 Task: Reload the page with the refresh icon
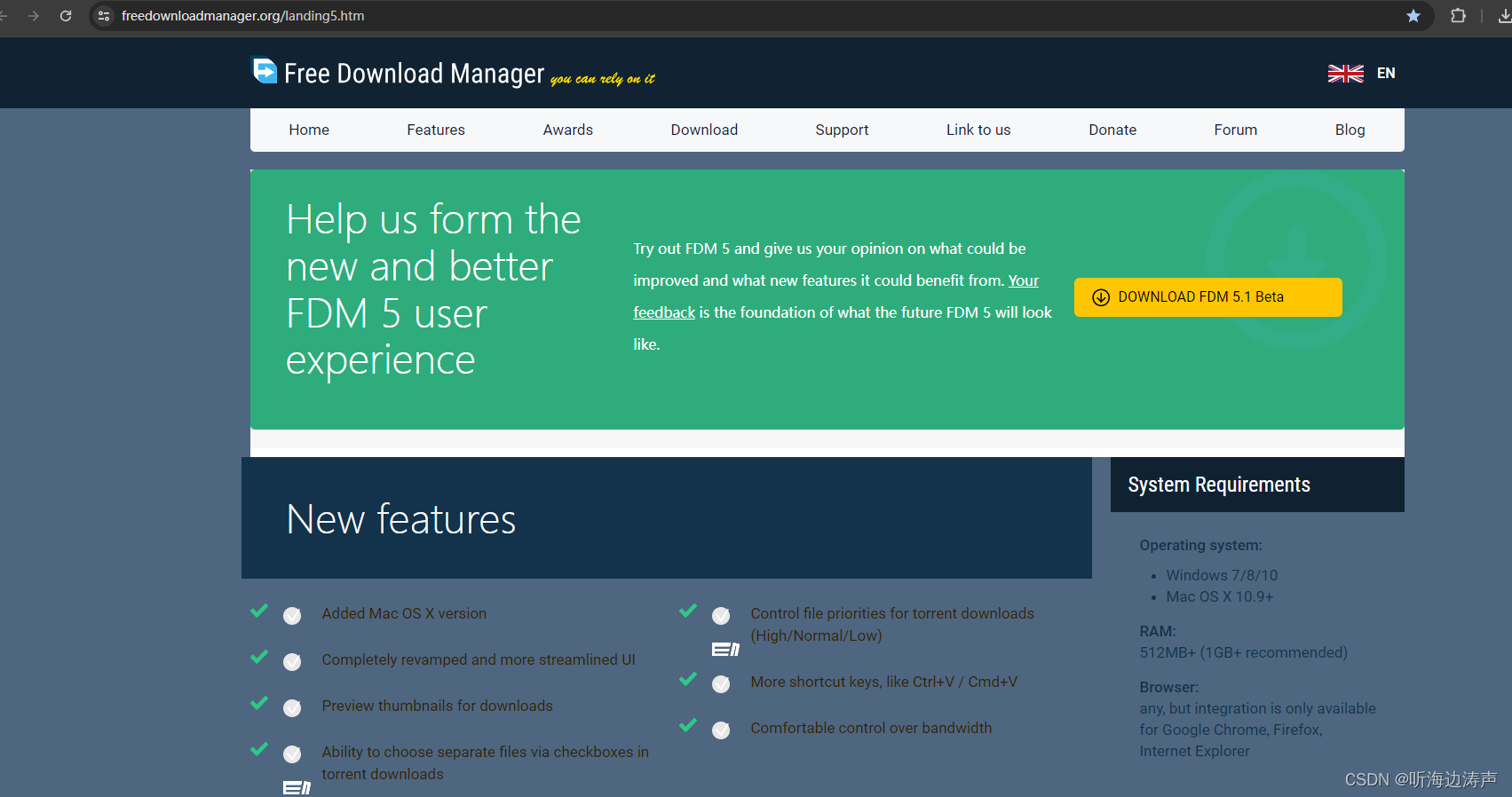pyautogui.click(x=66, y=16)
